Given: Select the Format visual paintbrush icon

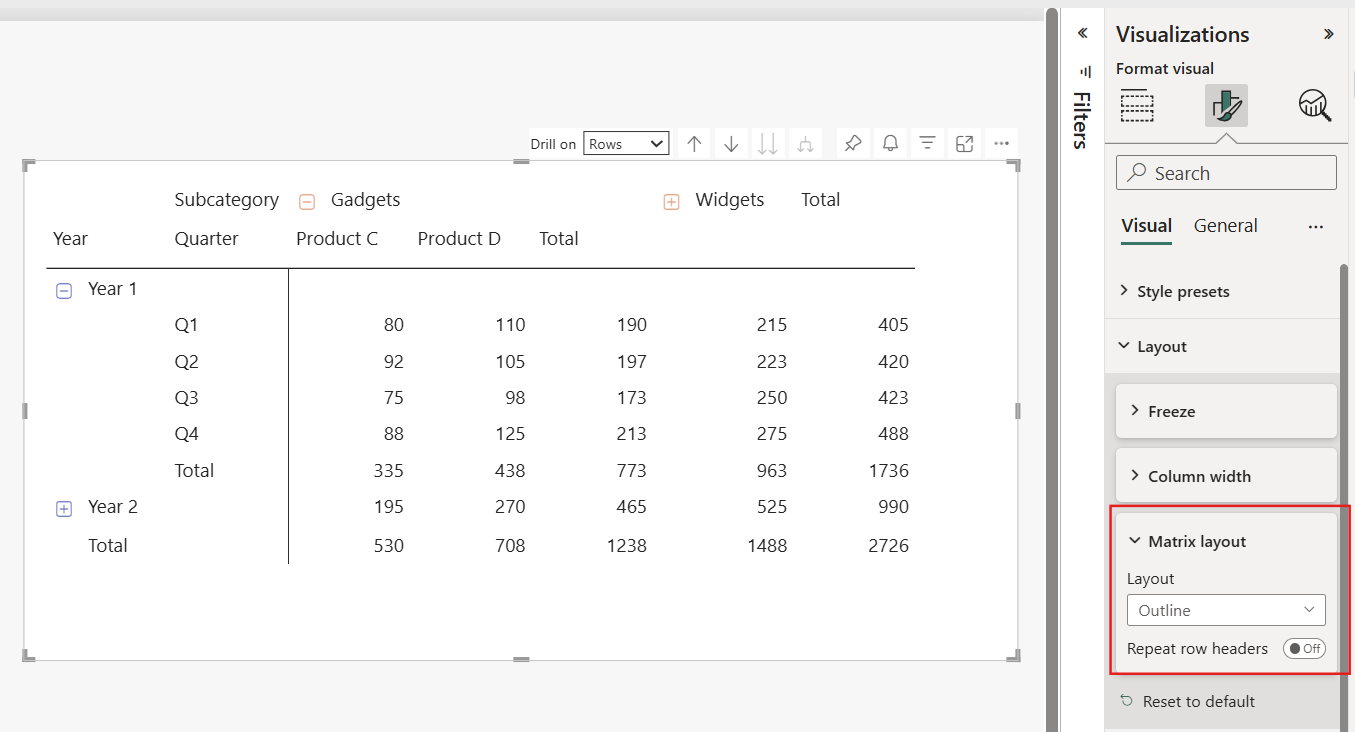Looking at the screenshot, I should point(1226,105).
